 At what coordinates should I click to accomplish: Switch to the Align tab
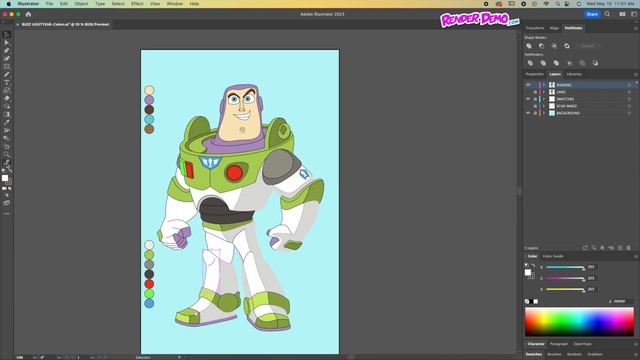coord(554,28)
